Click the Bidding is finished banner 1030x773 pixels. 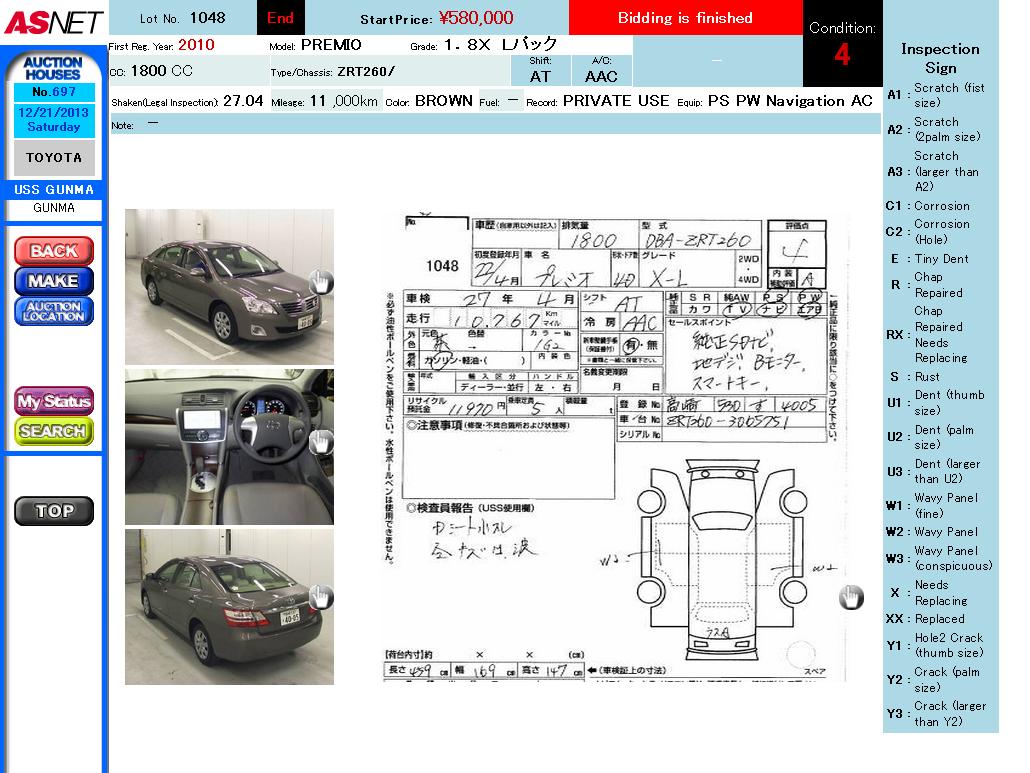685,18
